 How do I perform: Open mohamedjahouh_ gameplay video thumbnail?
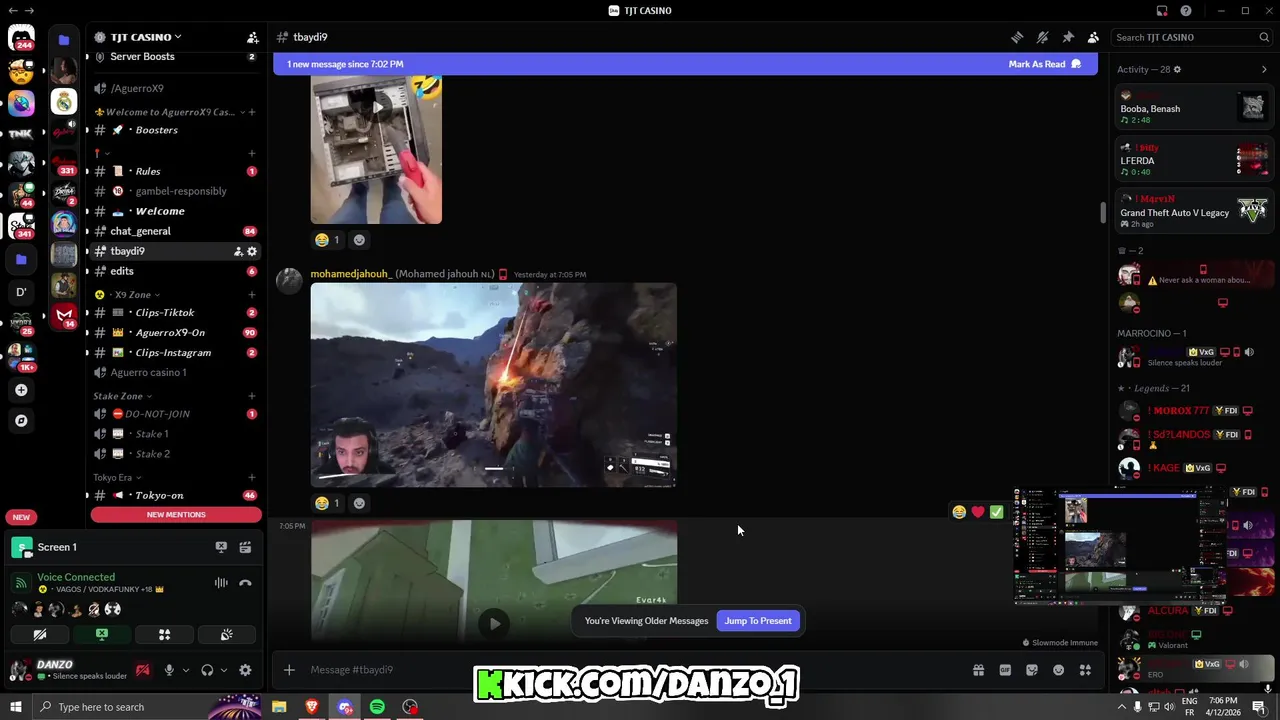tap(493, 385)
